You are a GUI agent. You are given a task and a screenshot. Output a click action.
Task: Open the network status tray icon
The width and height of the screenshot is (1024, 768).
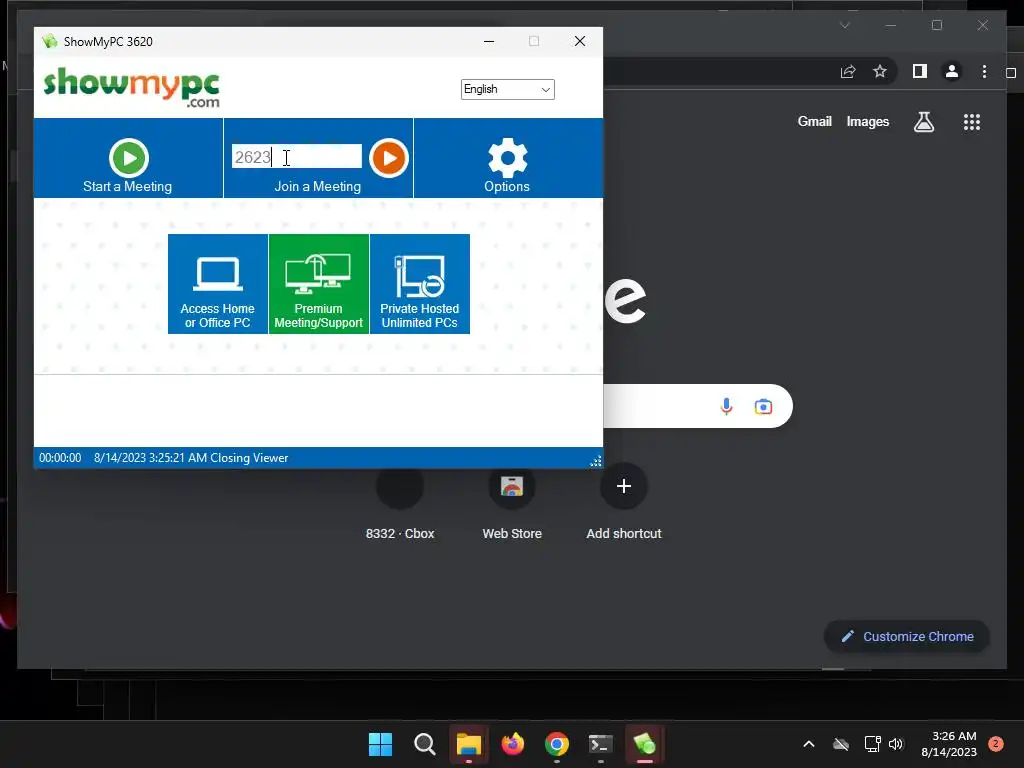point(872,744)
